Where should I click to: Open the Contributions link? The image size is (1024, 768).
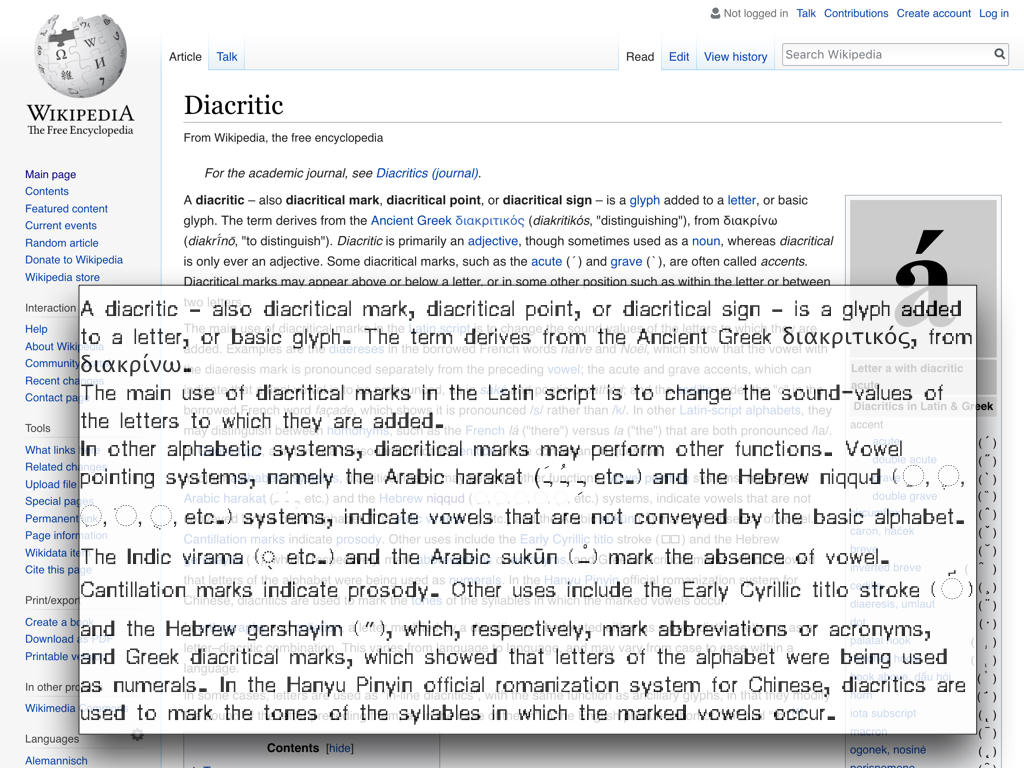[856, 13]
